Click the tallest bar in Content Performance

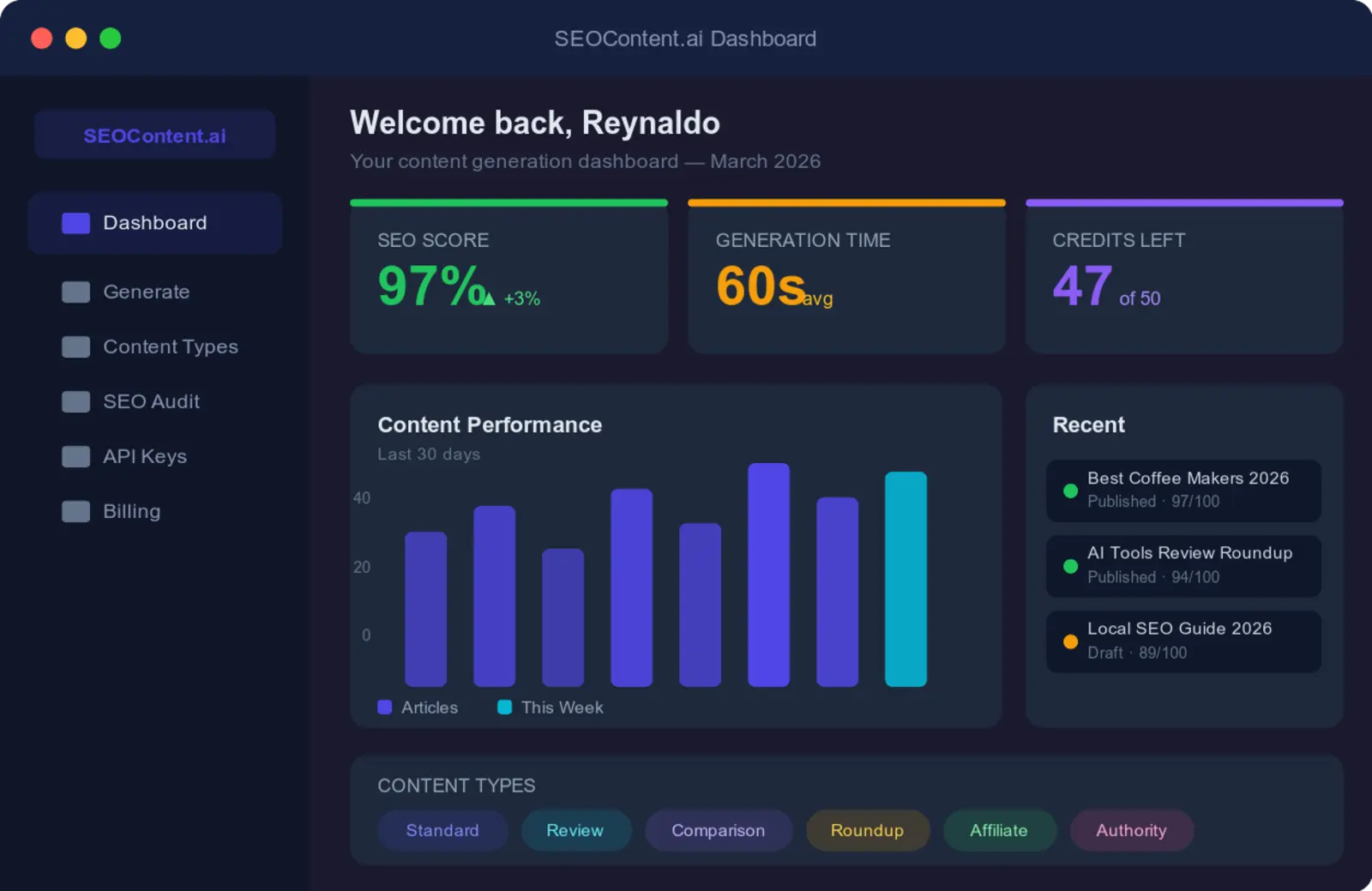point(769,575)
